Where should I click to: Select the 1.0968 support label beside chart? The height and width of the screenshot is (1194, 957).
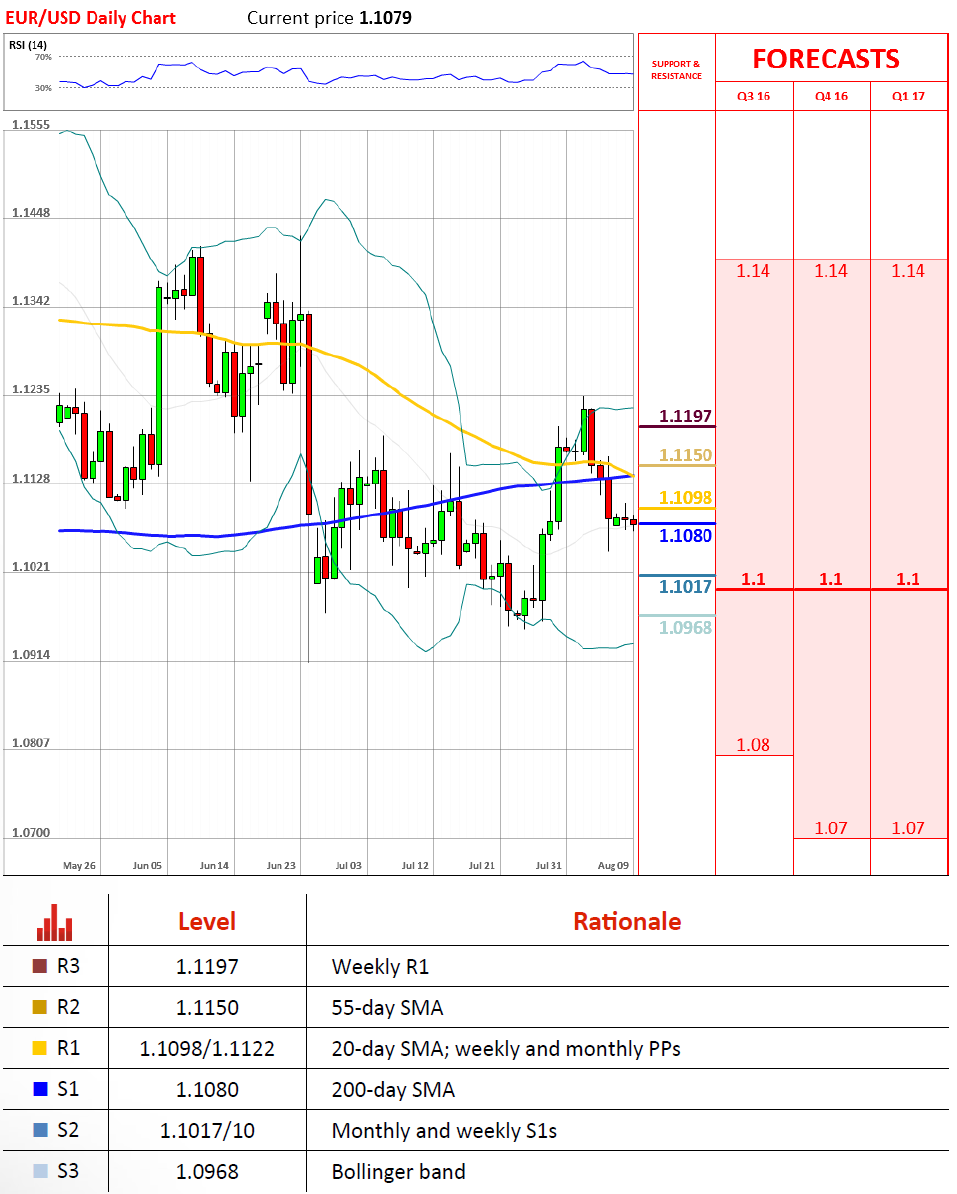coord(685,628)
